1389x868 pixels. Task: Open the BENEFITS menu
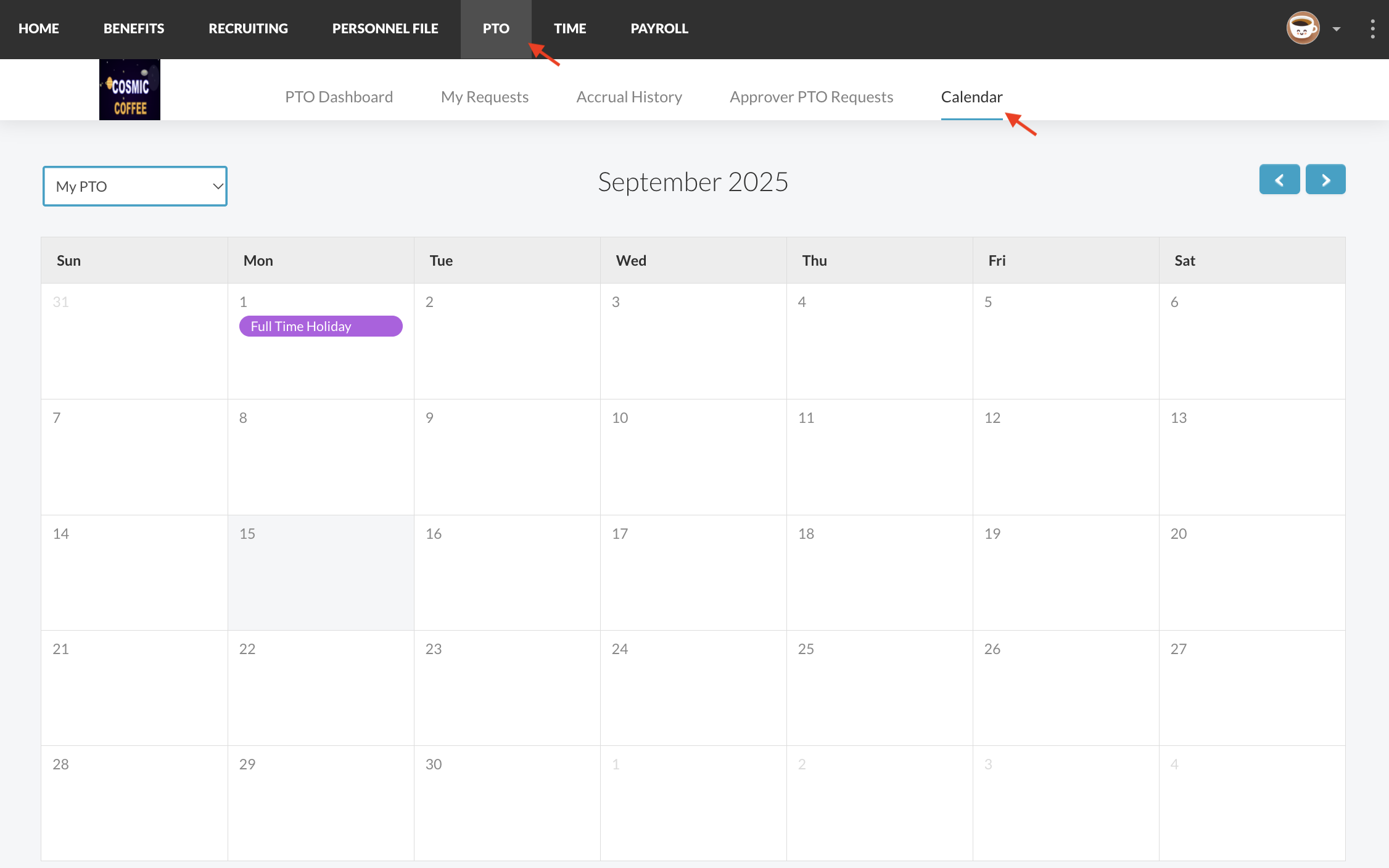click(x=134, y=28)
